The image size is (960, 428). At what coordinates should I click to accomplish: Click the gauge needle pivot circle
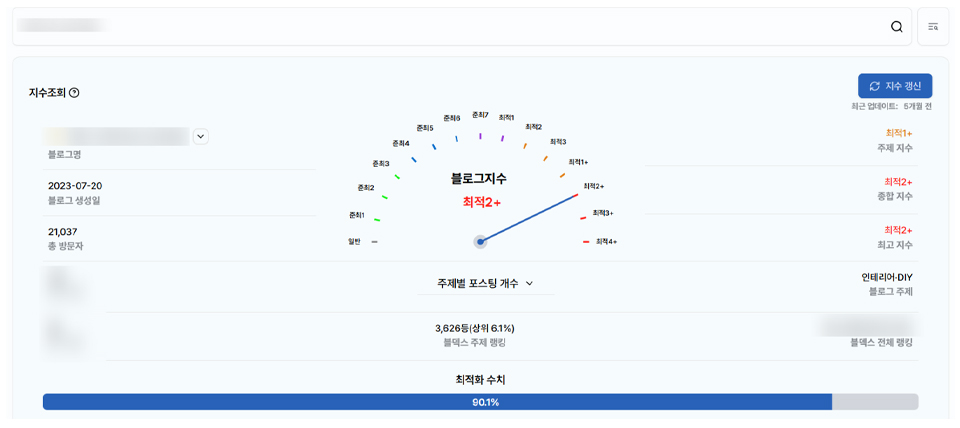click(480, 241)
